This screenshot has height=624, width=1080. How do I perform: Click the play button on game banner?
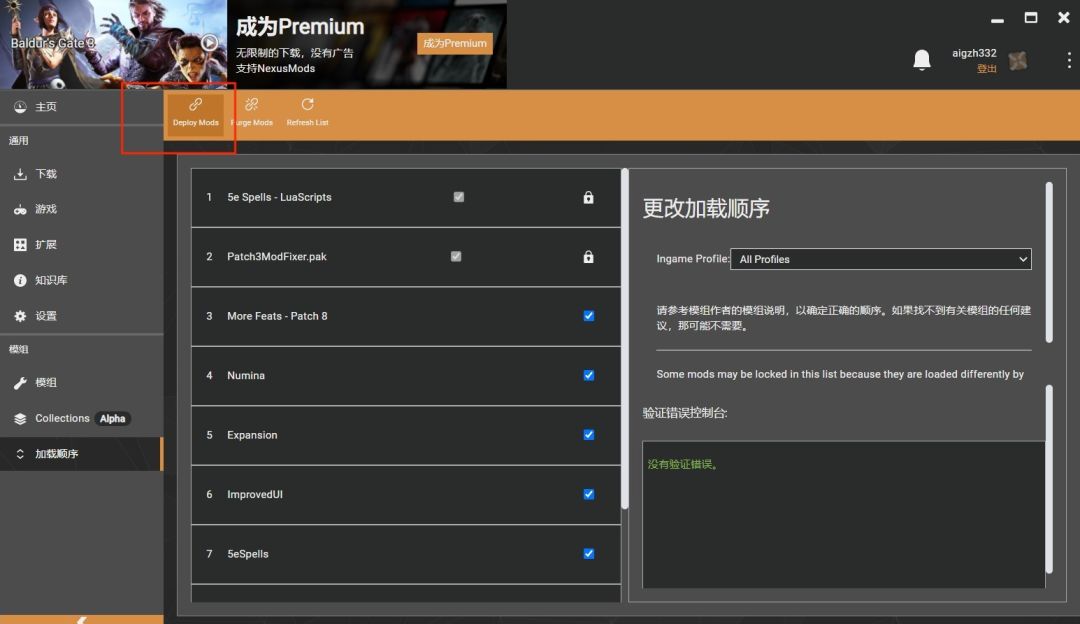209,43
